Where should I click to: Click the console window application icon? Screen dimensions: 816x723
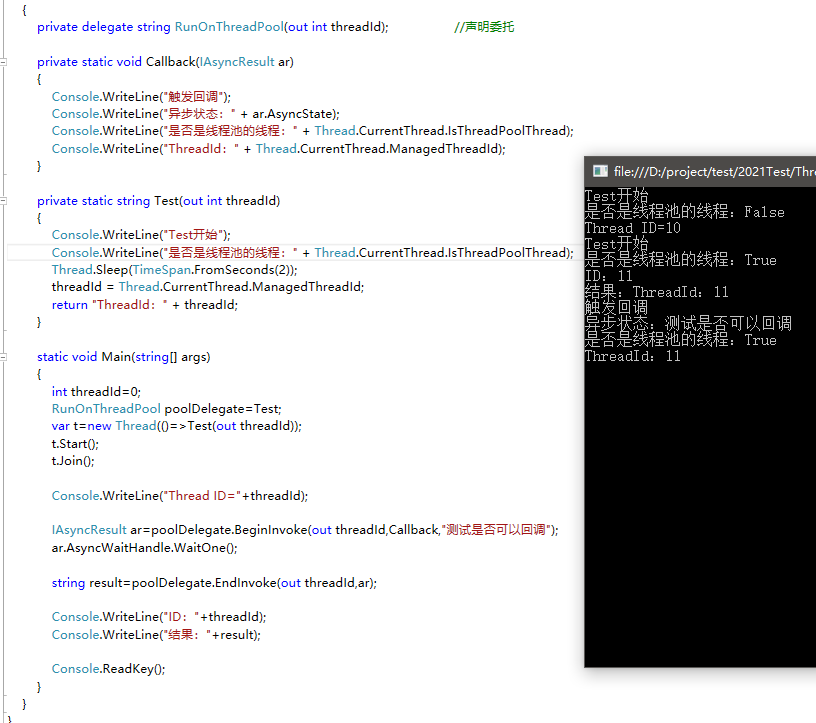[x=600, y=171]
